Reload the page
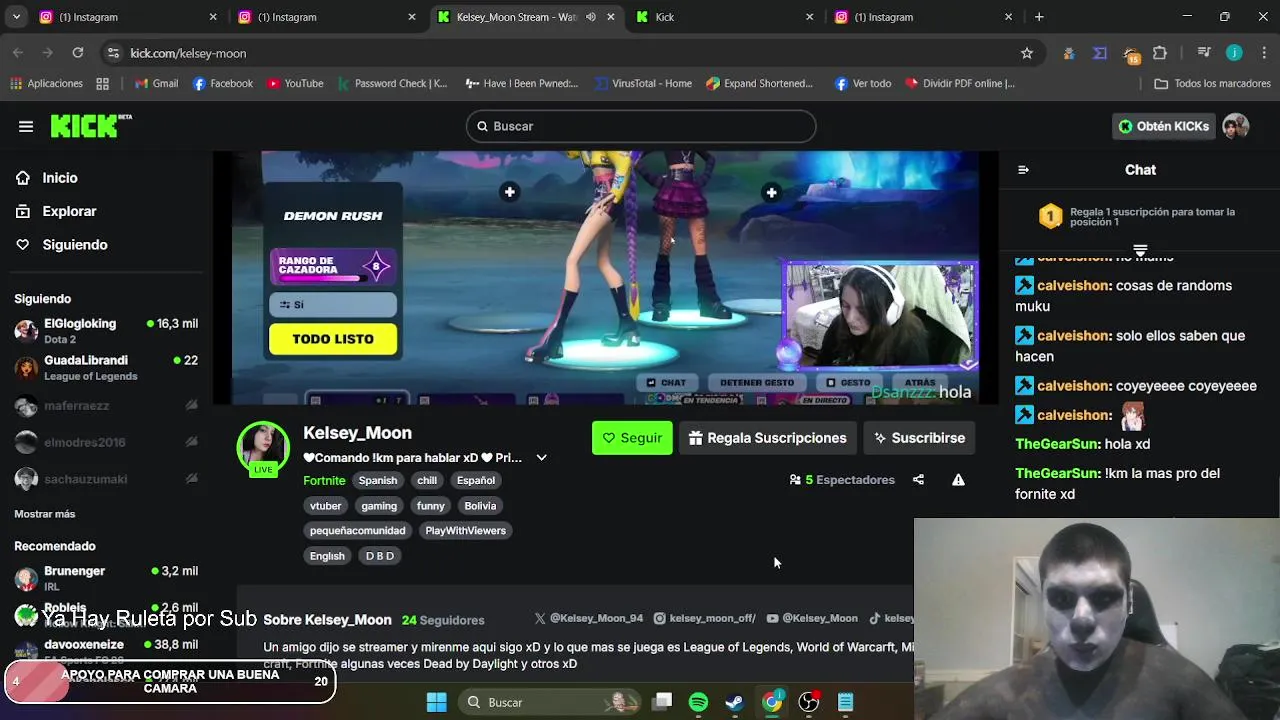The height and width of the screenshot is (720, 1280). pos(78,53)
